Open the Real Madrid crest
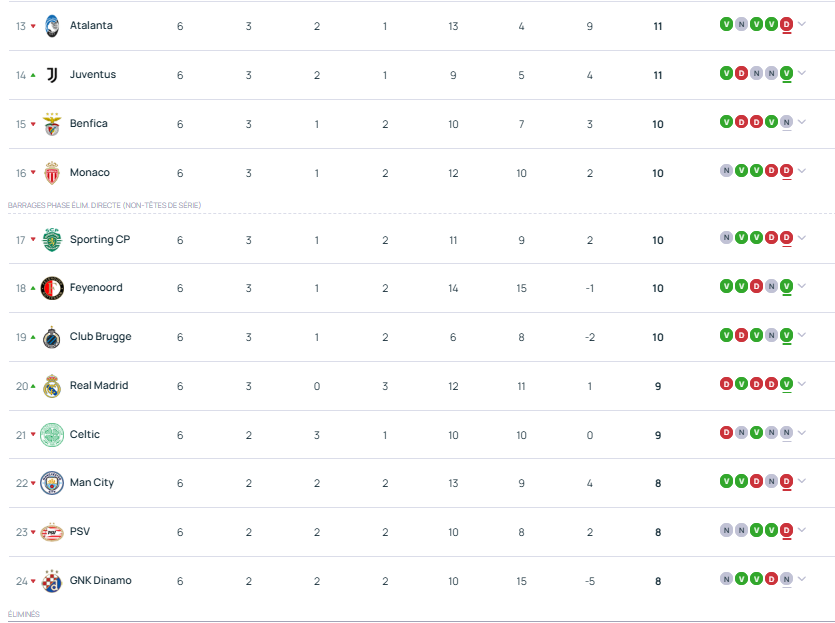This screenshot has height=623, width=835. [x=52, y=386]
